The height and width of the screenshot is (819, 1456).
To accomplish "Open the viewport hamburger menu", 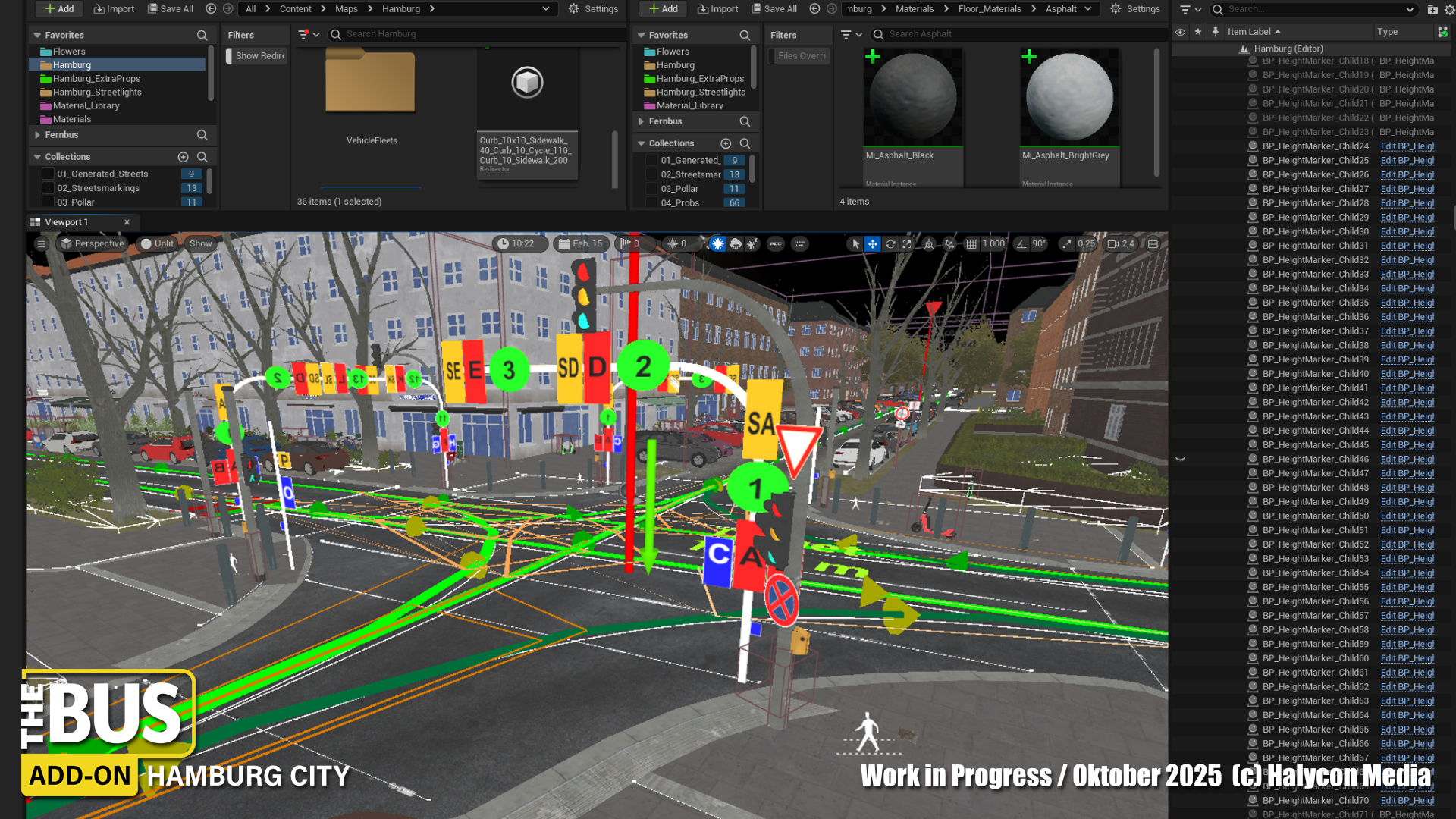I will 42,244.
